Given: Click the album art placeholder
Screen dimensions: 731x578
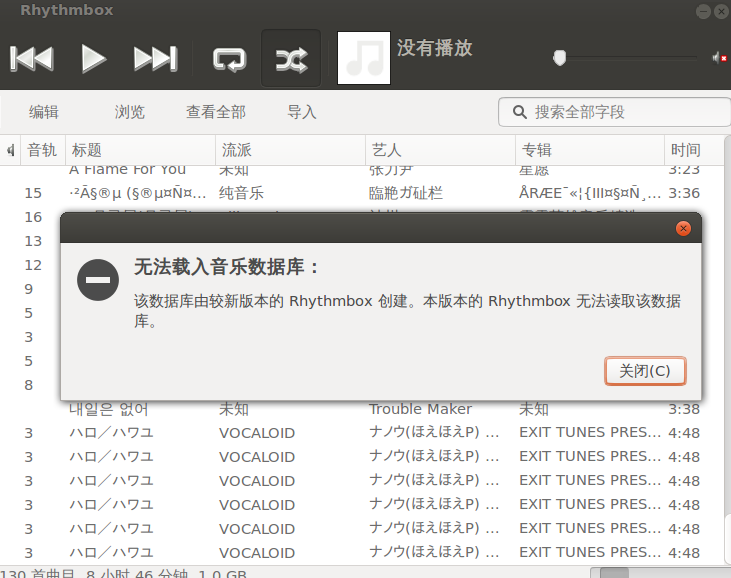Looking at the screenshot, I should (x=364, y=58).
